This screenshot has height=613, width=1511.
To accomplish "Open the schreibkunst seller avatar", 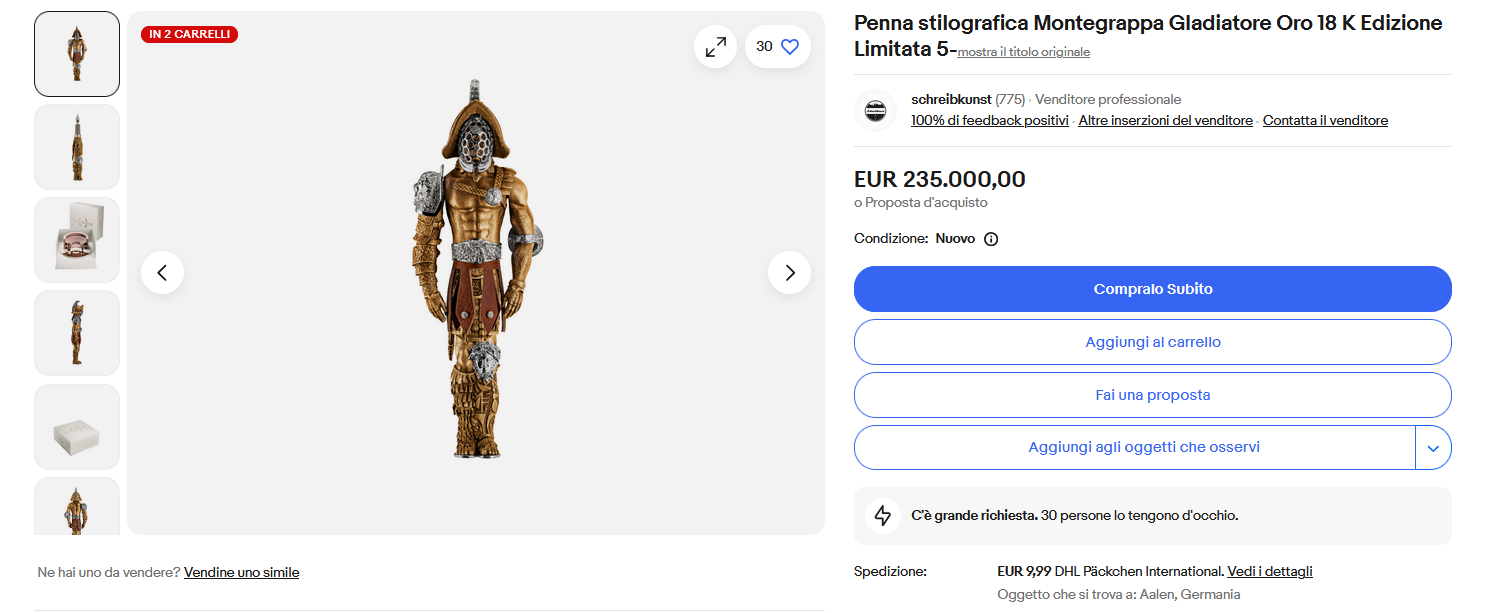I will pyautogui.click(x=876, y=110).
